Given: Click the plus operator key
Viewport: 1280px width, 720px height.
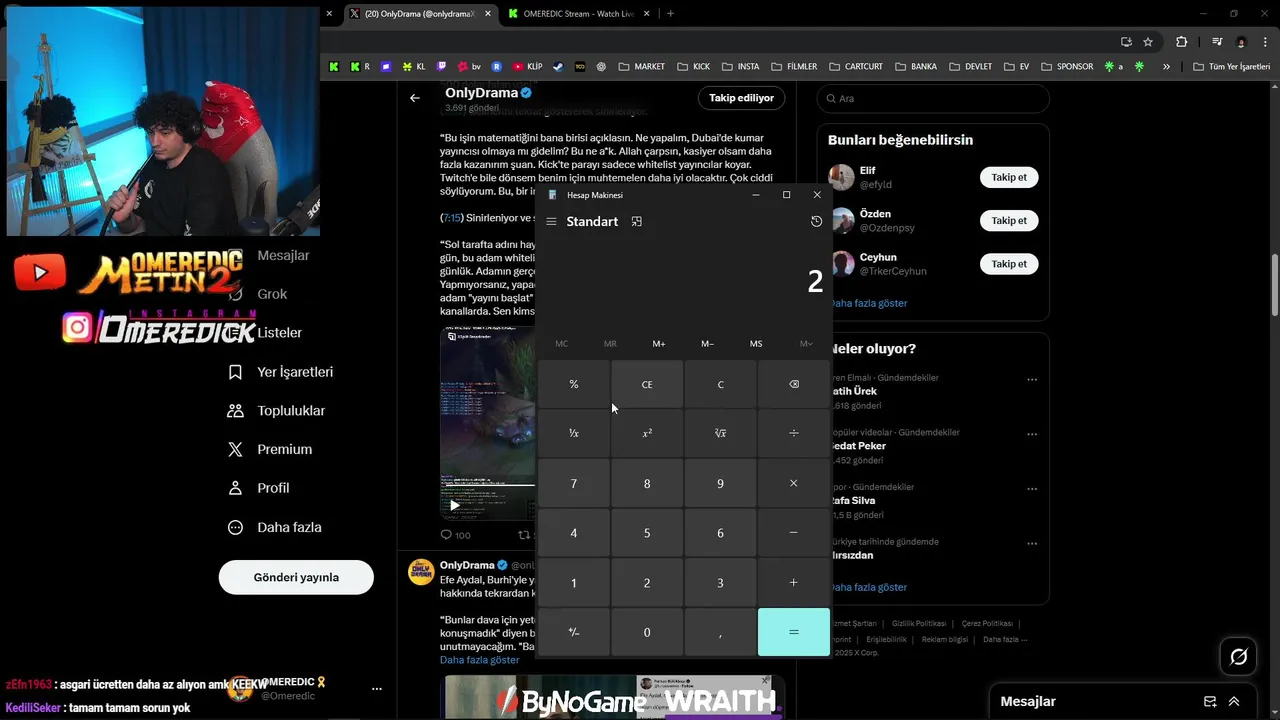Looking at the screenshot, I should [794, 583].
